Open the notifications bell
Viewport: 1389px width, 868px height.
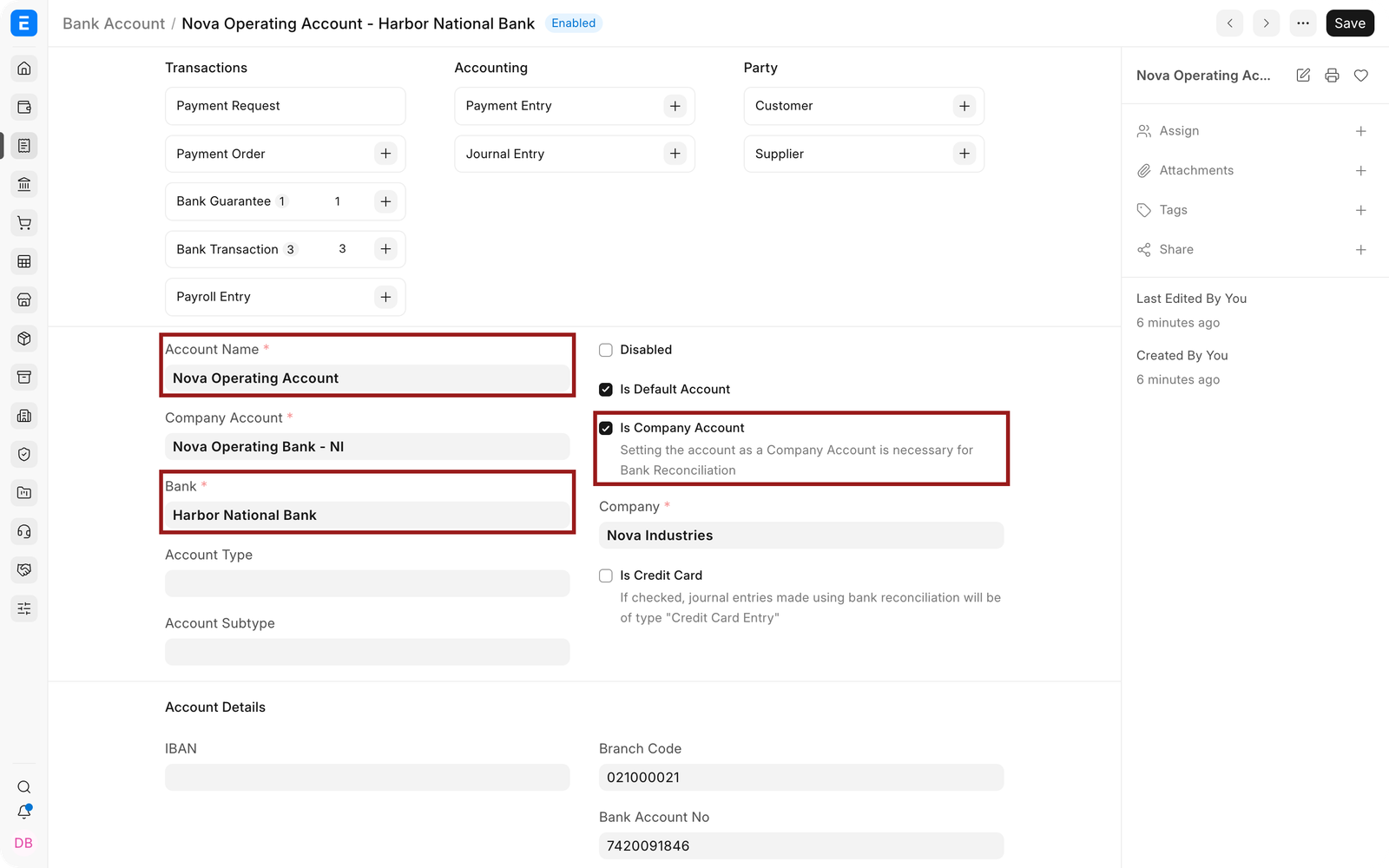click(24, 812)
